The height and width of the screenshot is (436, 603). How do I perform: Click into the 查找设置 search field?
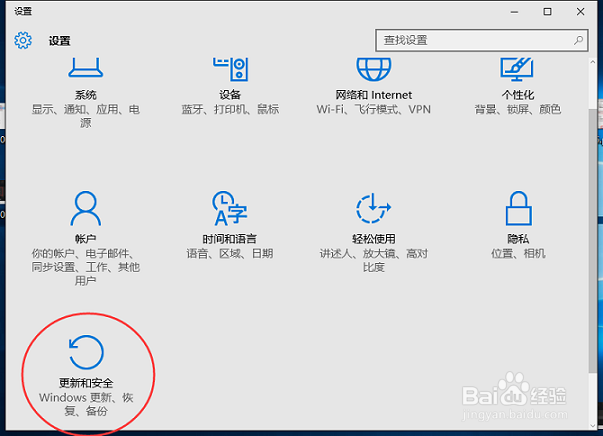pos(481,40)
